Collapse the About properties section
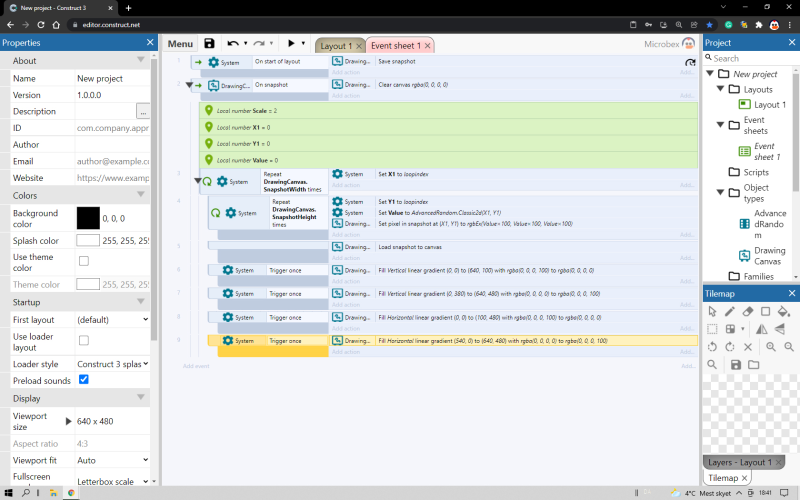The image size is (800, 500). coord(141,60)
